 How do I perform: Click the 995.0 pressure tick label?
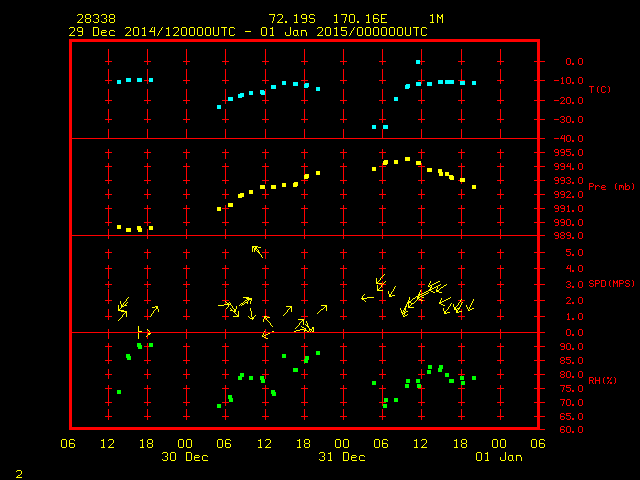[560, 152]
